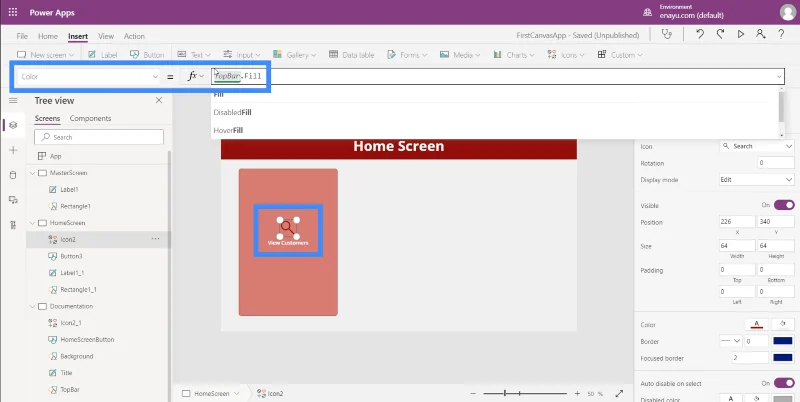
Task: Adjust the zoom slider handle
Action: [x=505, y=394]
